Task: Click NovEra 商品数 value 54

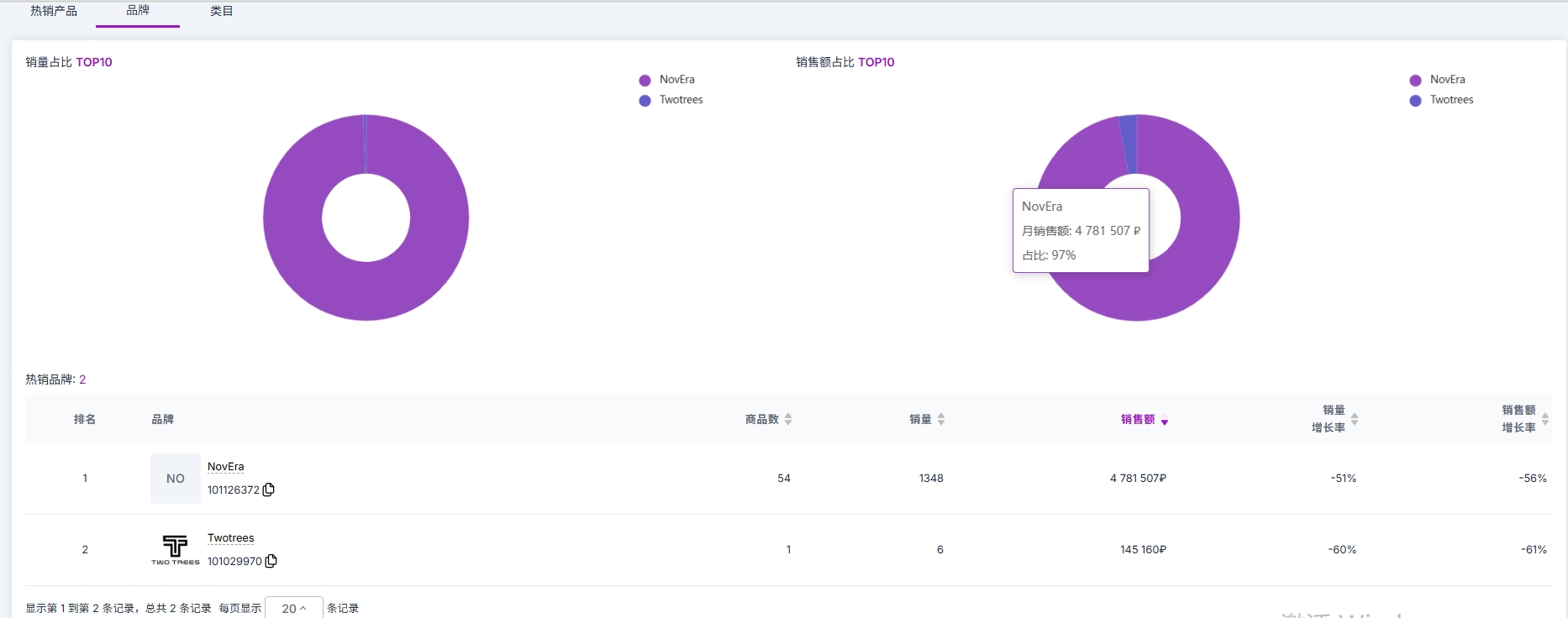Action: pos(784,479)
